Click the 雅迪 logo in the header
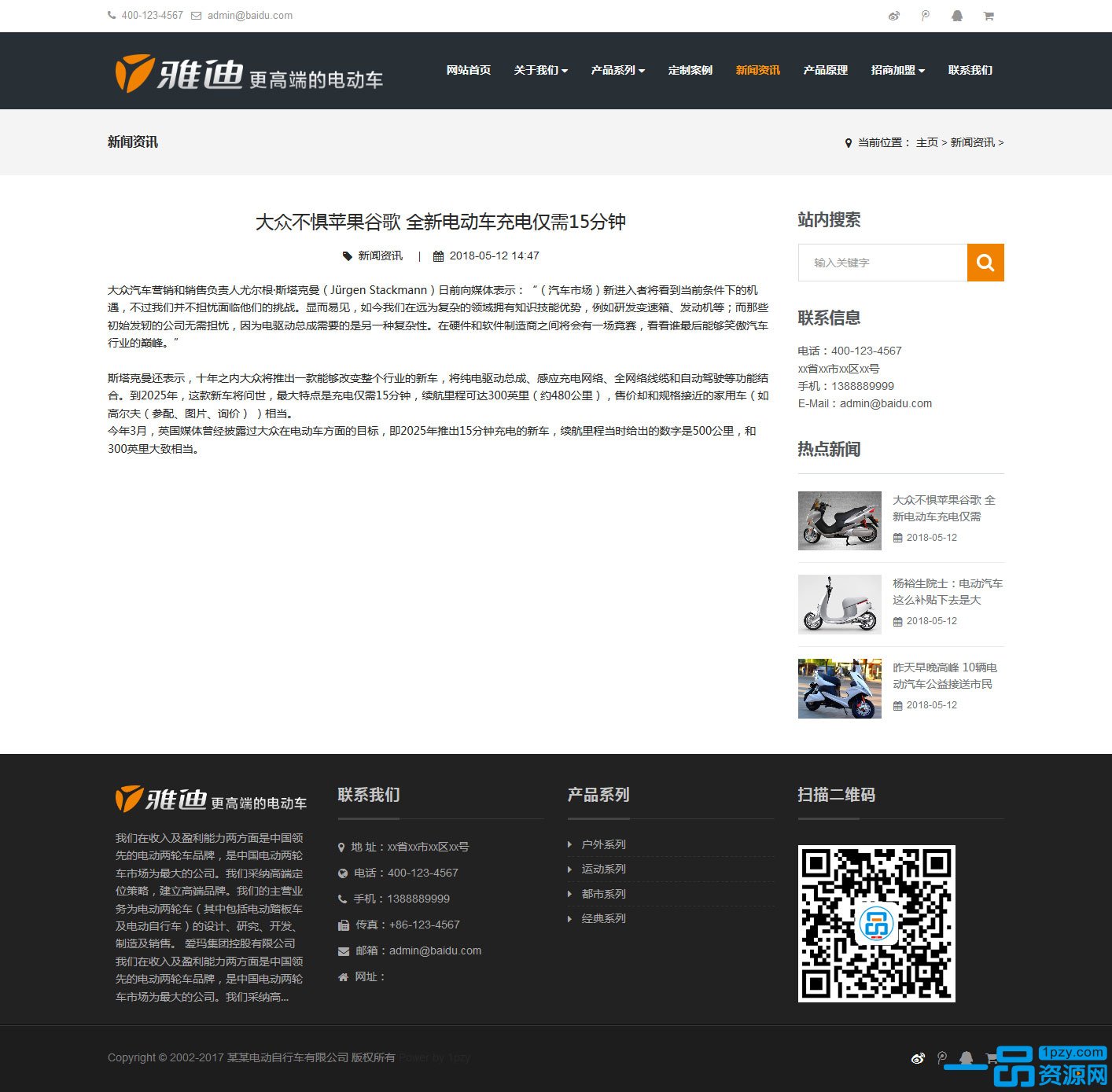The image size is (1112, 1092). 249,73
